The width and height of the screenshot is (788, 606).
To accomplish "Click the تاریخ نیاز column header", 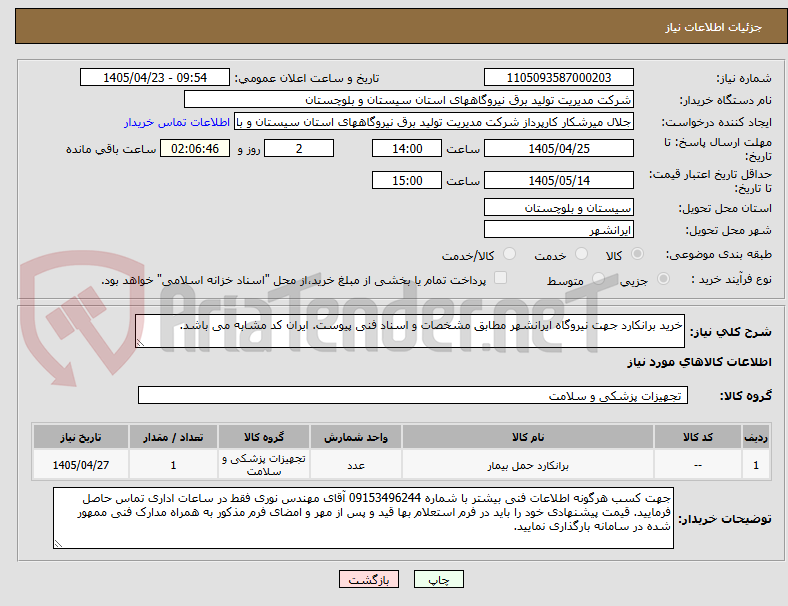I will (81, 437).
